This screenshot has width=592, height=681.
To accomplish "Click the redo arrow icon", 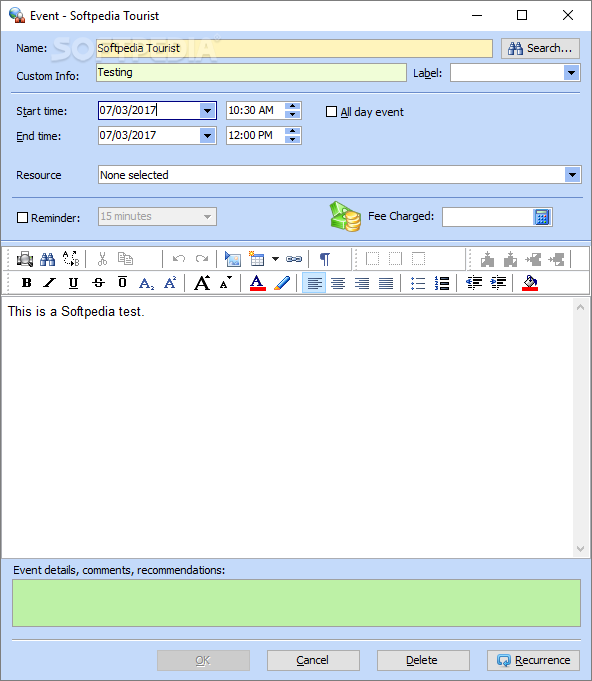I will (202, 259).
